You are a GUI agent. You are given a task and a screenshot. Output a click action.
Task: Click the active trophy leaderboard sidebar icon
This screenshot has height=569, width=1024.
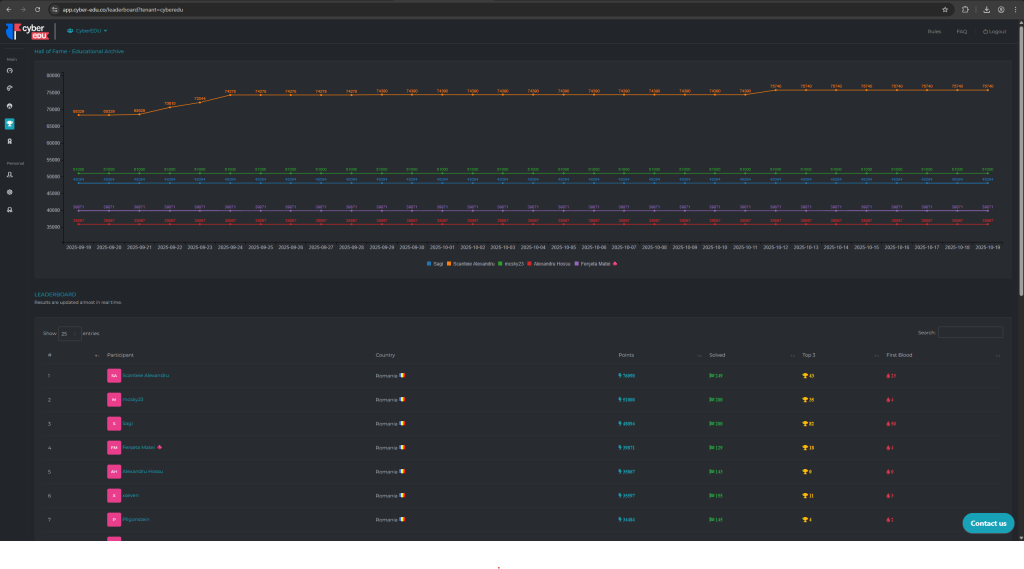[x=10, y=124]
